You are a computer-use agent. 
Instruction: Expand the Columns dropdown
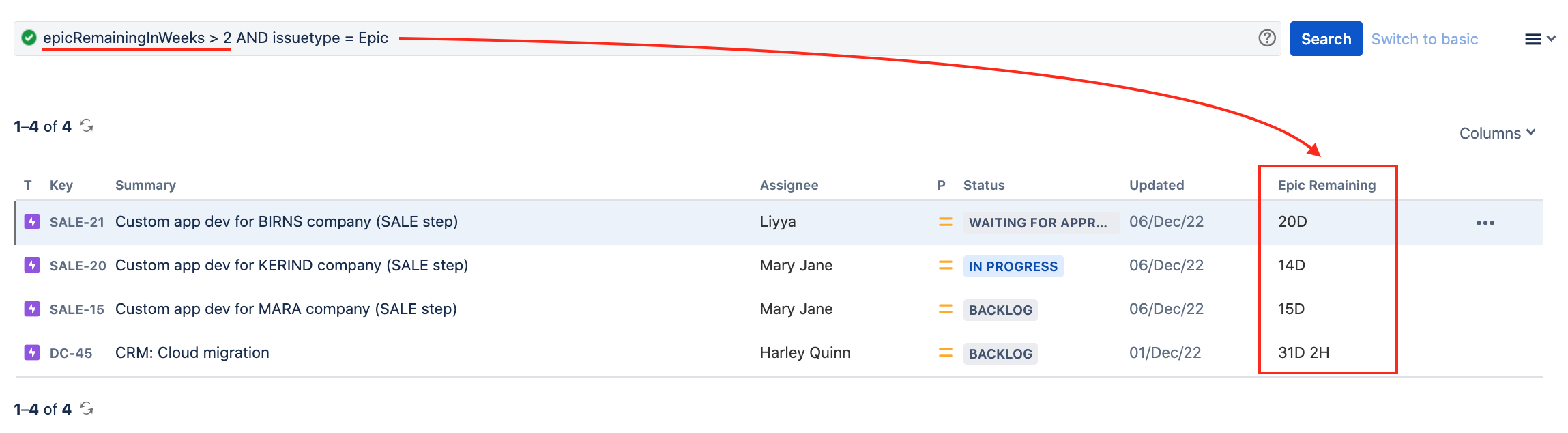(1497, 133)
